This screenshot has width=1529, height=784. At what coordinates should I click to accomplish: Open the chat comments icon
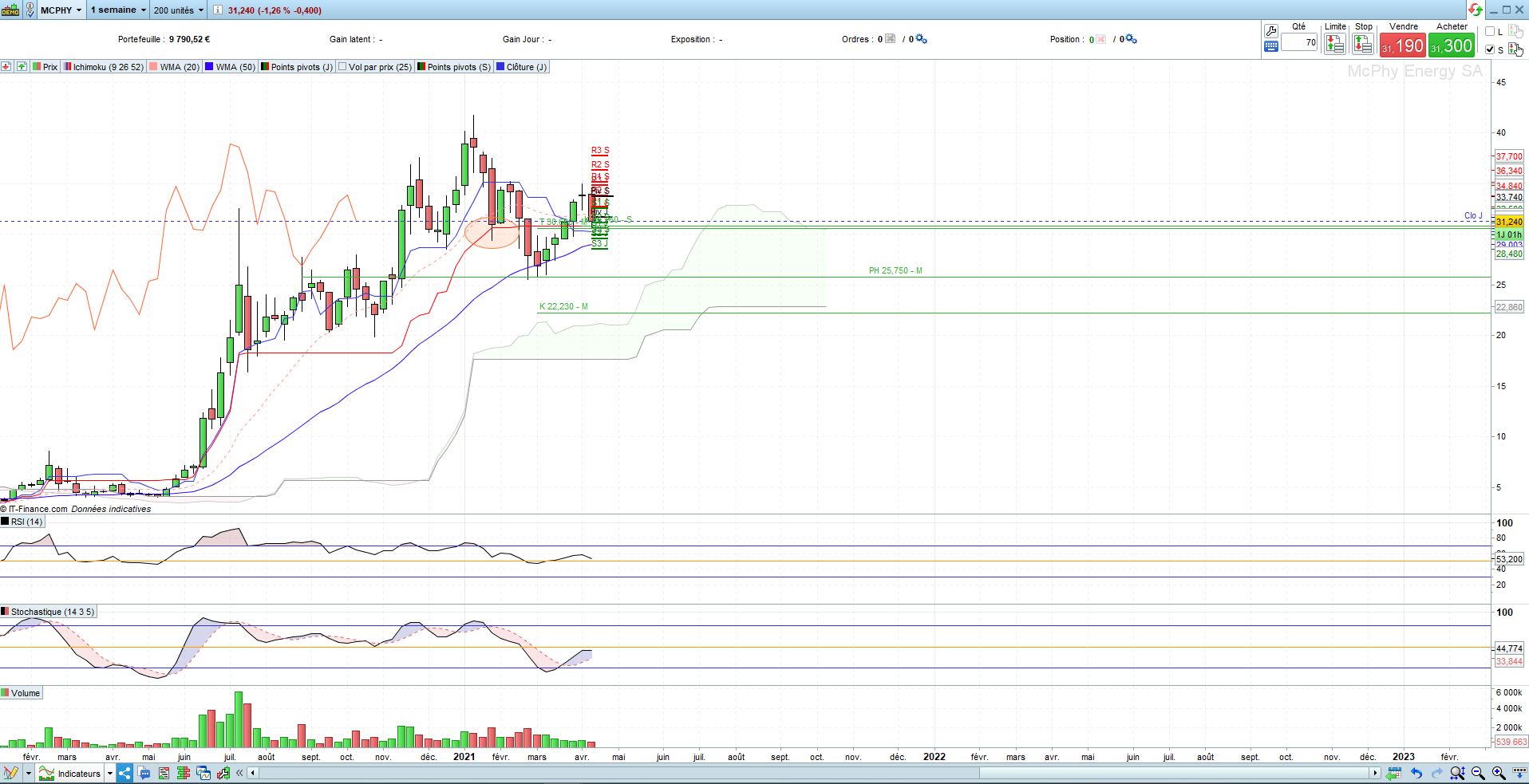click(x=144, y=773)
